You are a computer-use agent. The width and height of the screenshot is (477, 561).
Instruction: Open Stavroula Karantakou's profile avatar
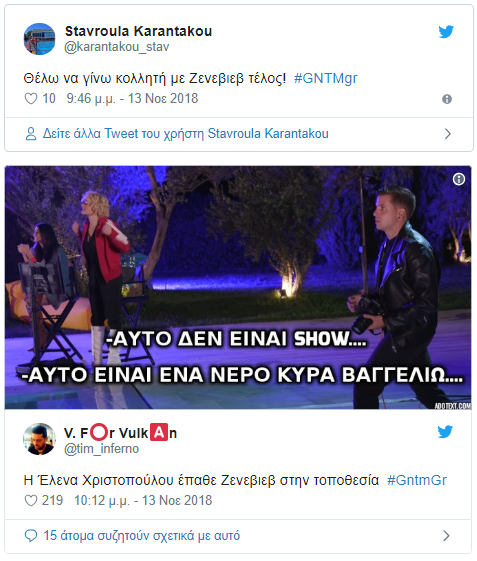tap(39, 39)
